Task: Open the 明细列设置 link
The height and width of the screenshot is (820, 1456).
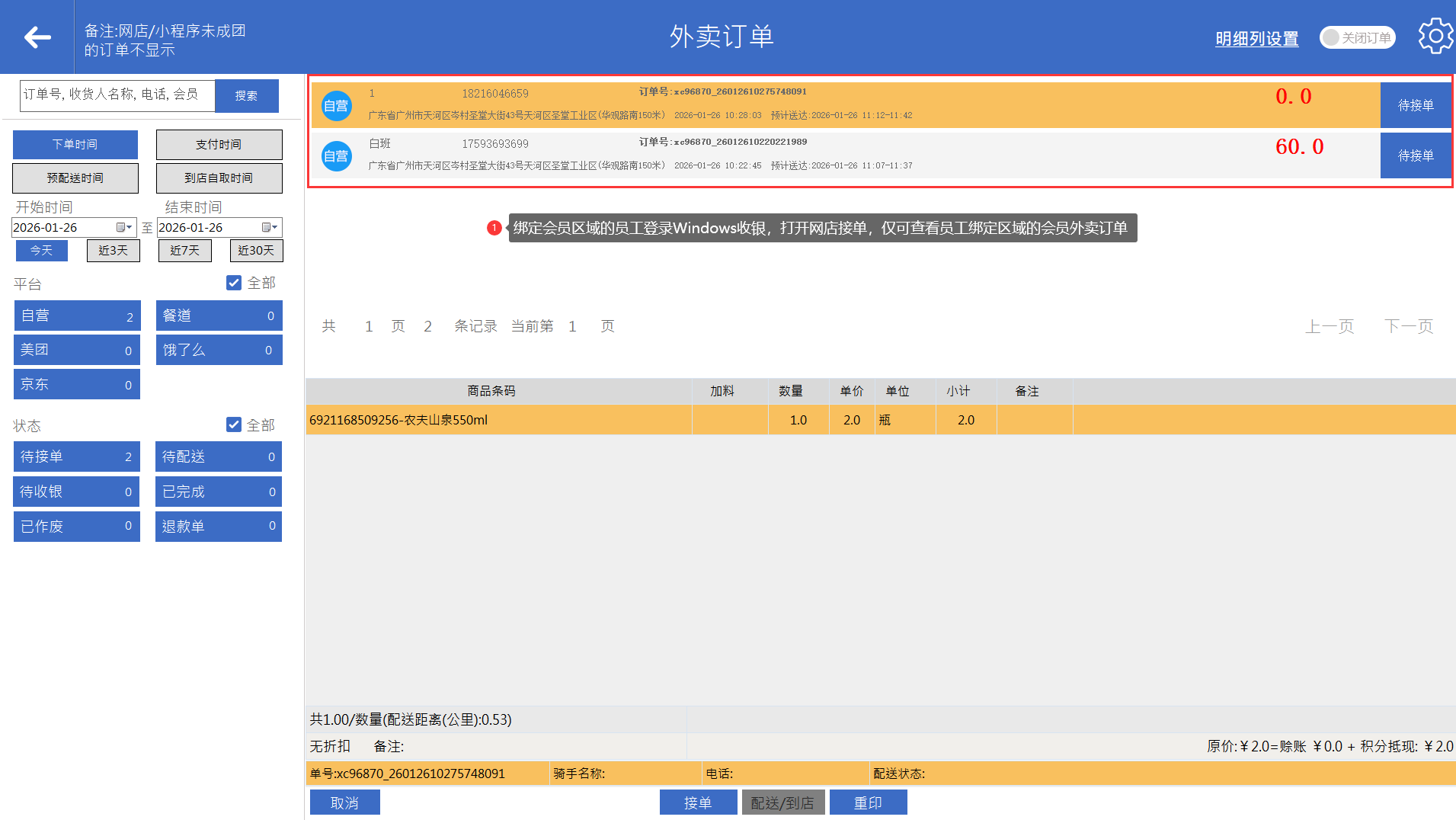Action: click(1256, 39)
